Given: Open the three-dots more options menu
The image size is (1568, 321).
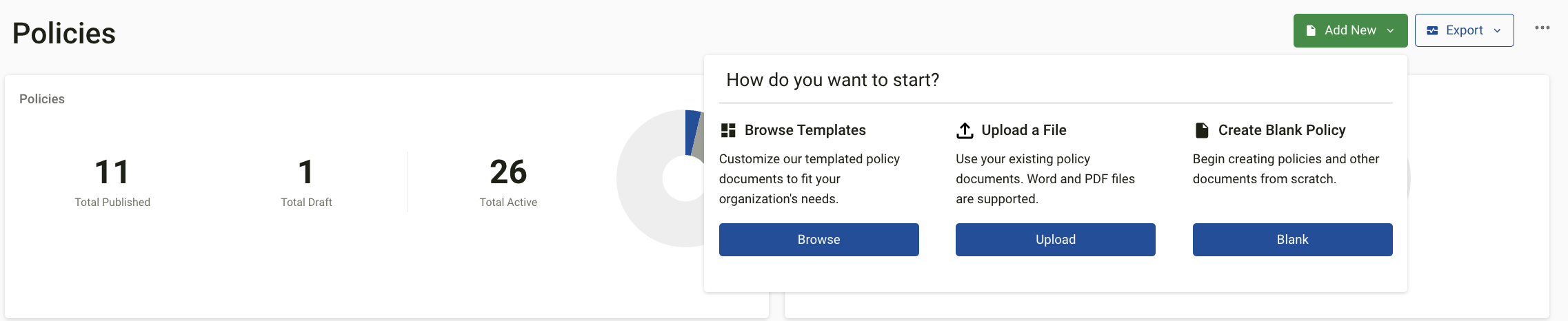Looking at the screenshot, I should pos(1542,28).
